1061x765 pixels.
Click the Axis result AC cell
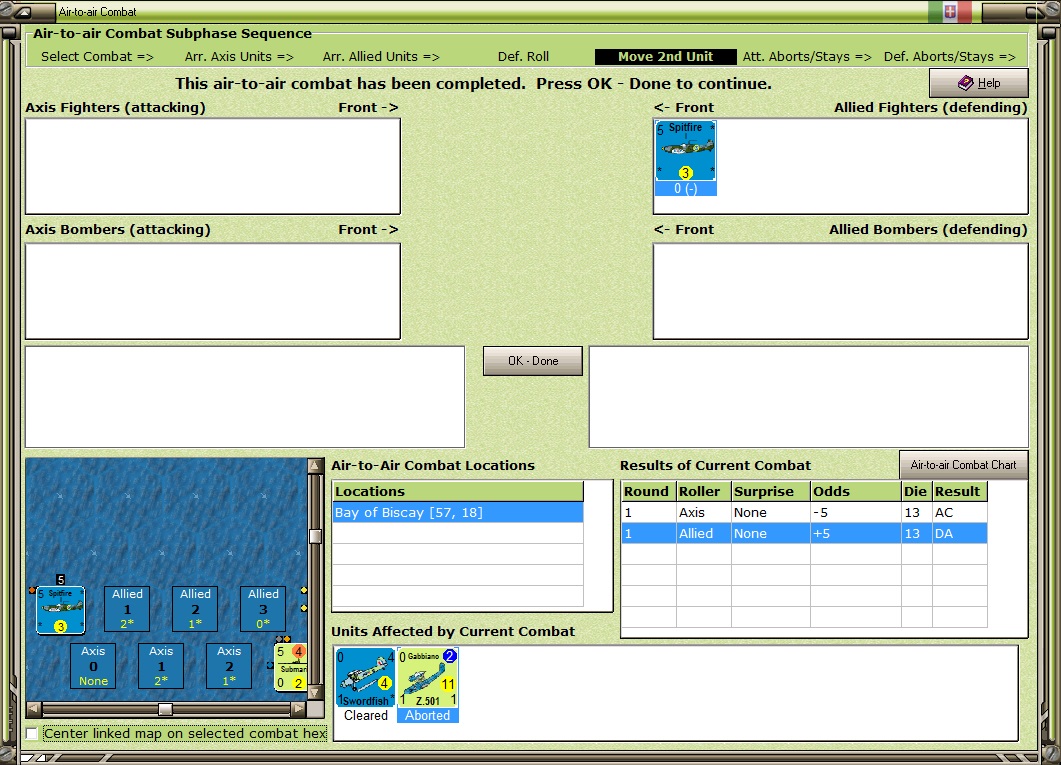point(960,513)
